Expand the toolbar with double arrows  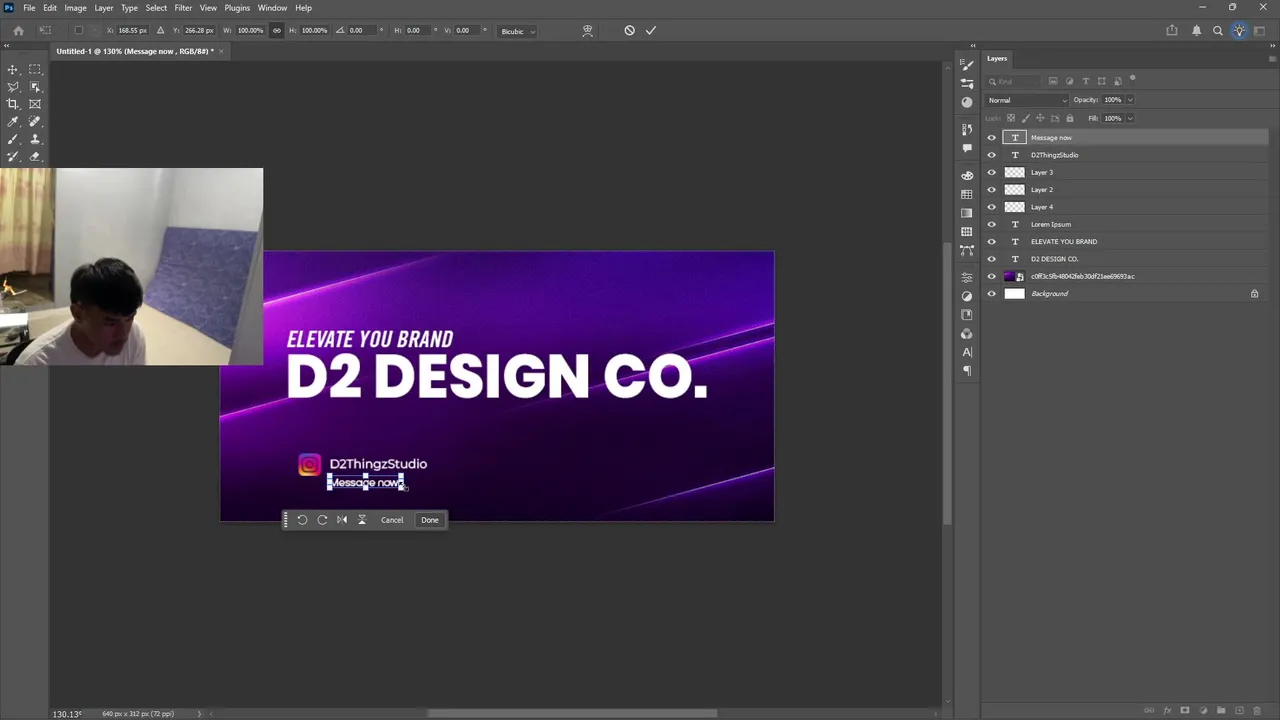coord(7,46)
